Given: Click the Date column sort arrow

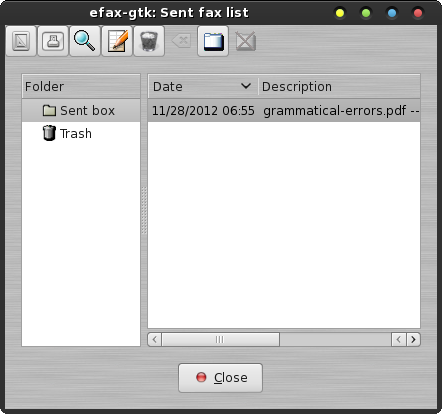Looking at the screenshot, I should click(x=246, y=86).
